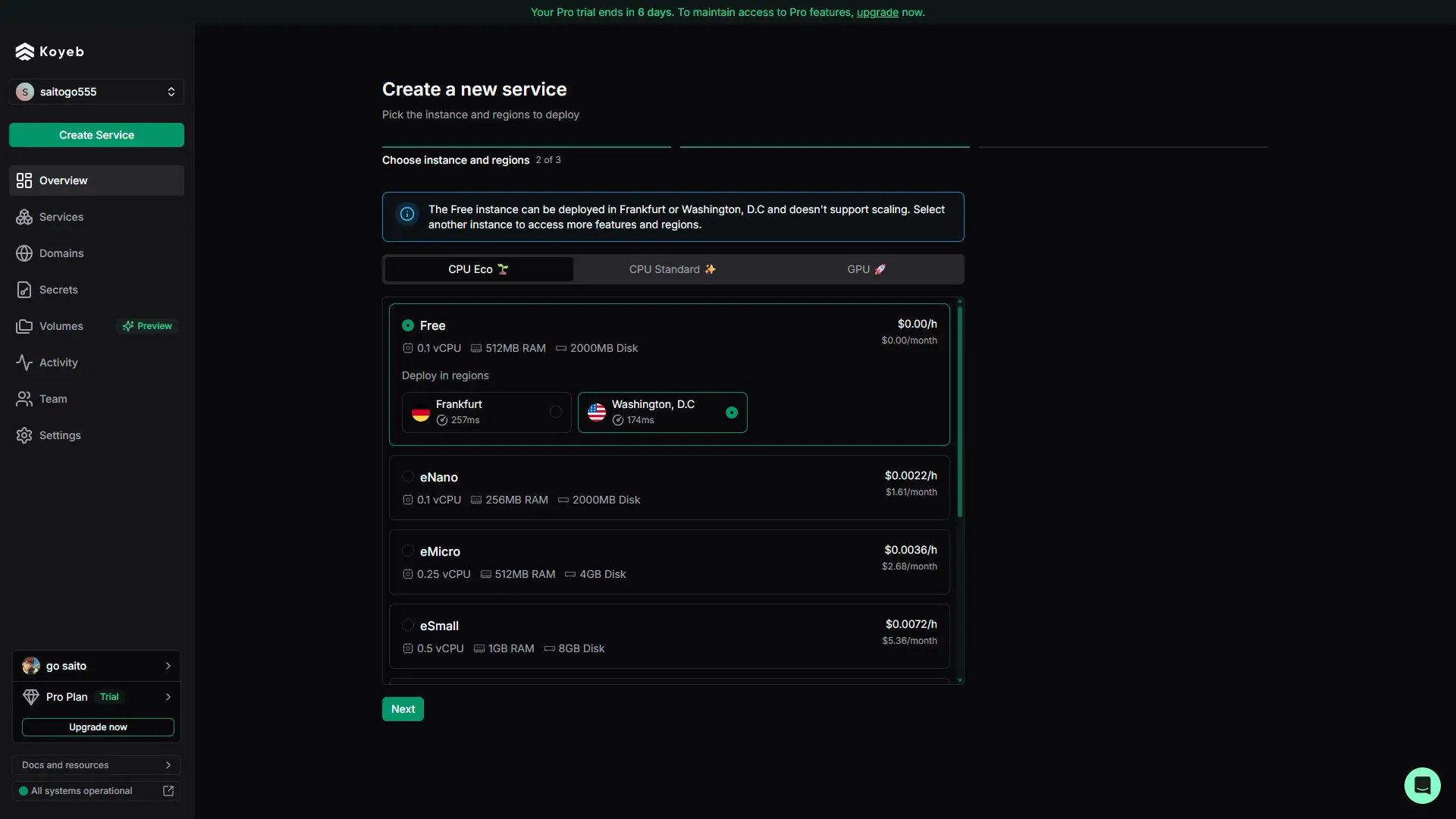Viewport: 1456px width, 819px height.
Task: Open Docs and resources
Action: pos(96,765)
